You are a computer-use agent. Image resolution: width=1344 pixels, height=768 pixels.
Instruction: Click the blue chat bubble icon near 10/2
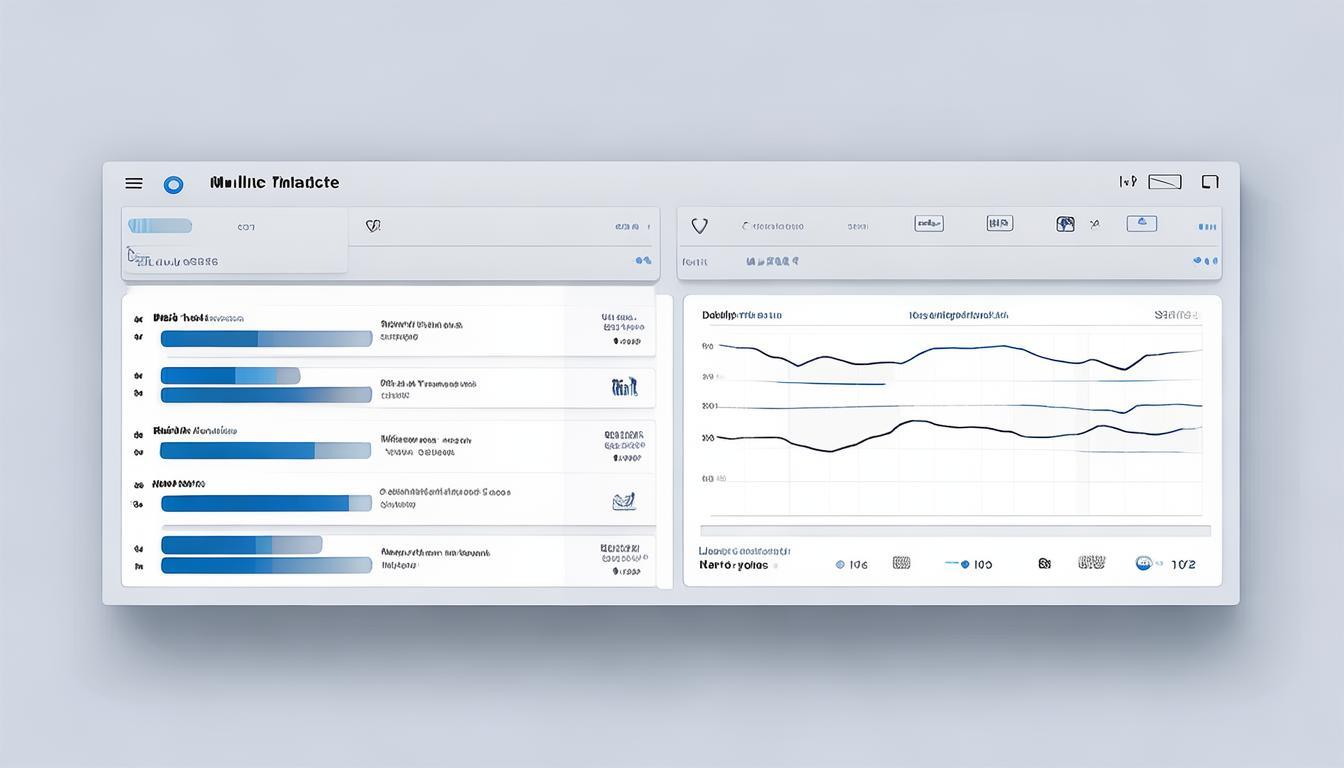click(1144, 563)
